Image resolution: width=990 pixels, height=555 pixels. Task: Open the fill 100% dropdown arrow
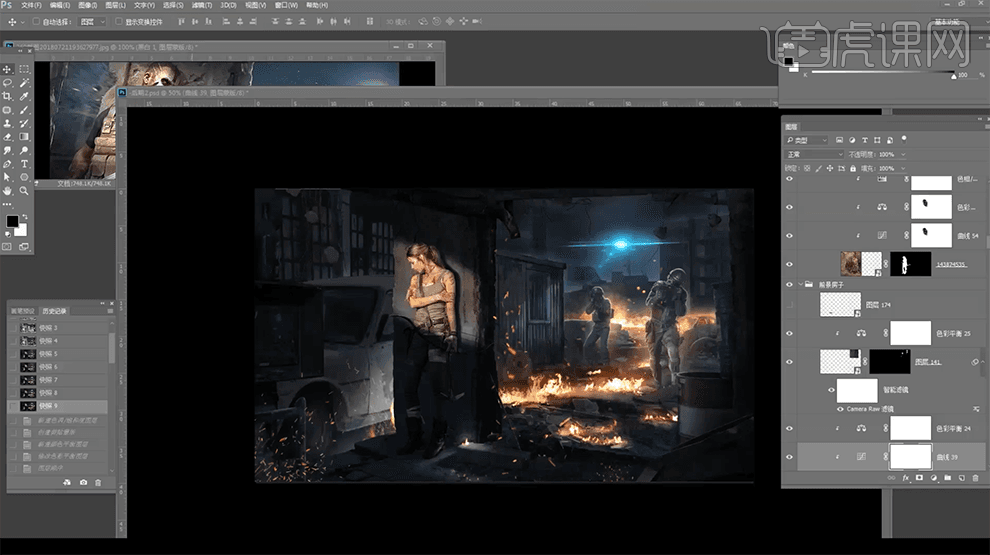coord(903,169)
